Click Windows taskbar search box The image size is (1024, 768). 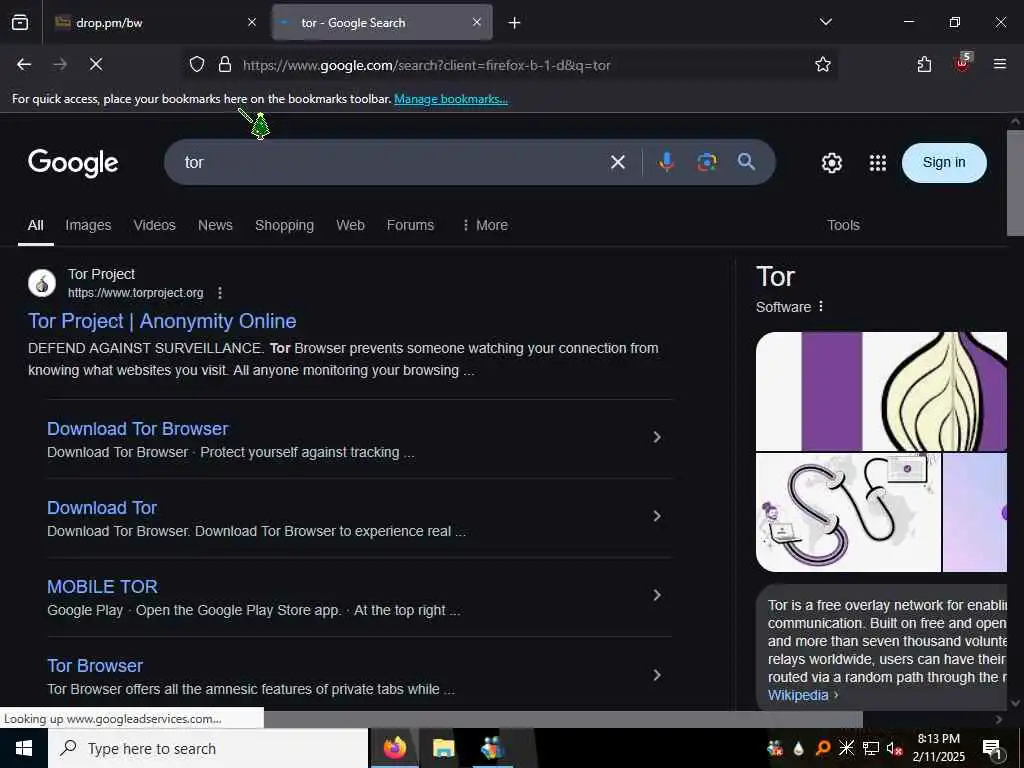[x=208, y=748]
